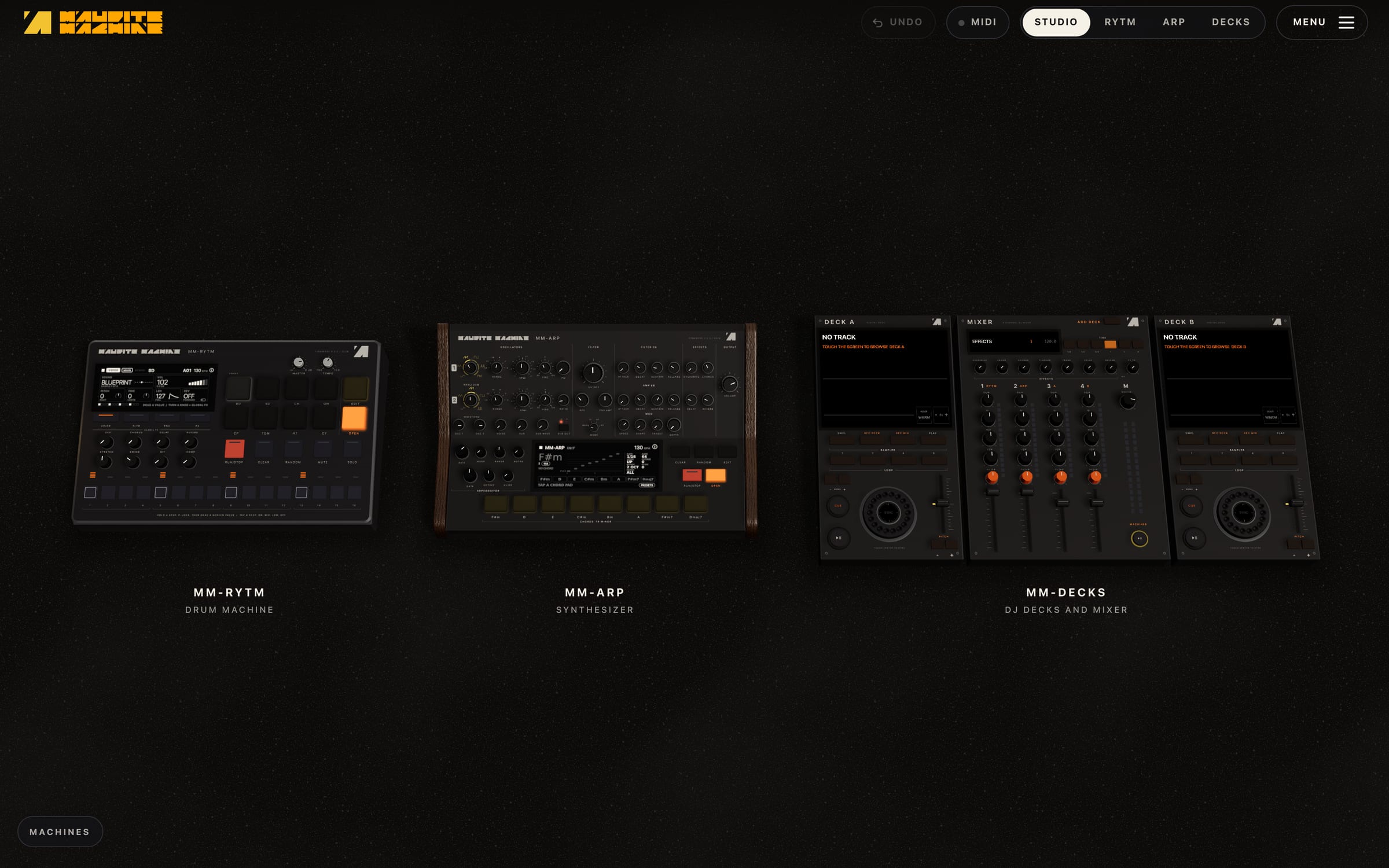Click the MASTER knob on MM-RYTM
This screenshot has height=868, width=1389.
tap(298, 362)
